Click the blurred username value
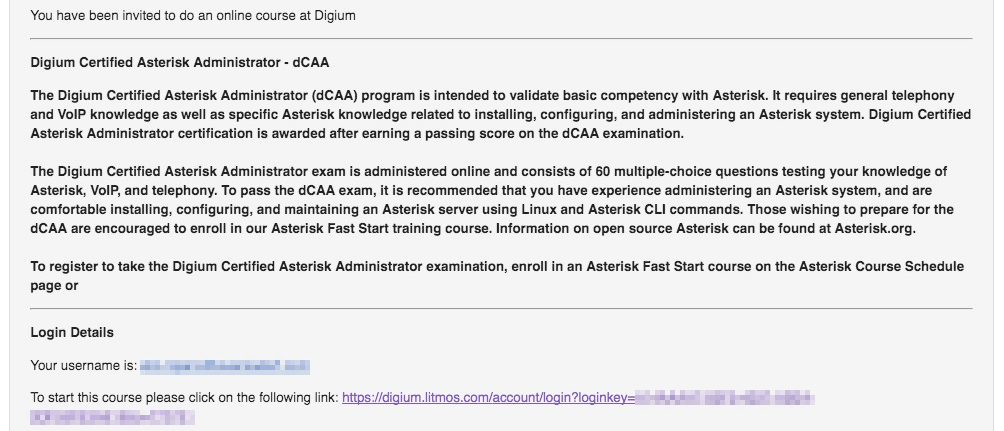Viewport: 1004px width, 431px height. tap(225, 367)
